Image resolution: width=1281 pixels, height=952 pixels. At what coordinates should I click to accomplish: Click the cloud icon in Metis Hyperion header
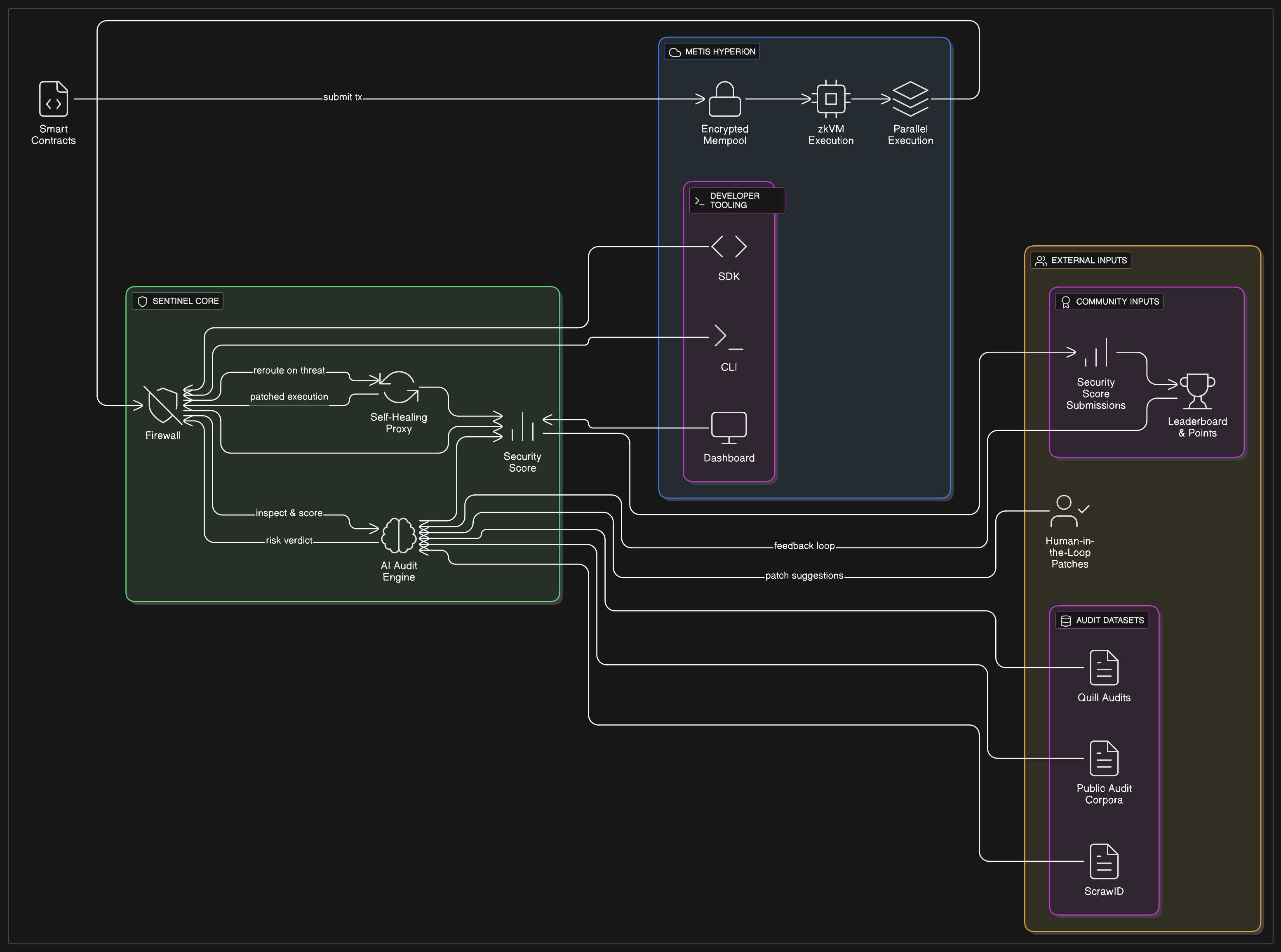click(675, 52)
